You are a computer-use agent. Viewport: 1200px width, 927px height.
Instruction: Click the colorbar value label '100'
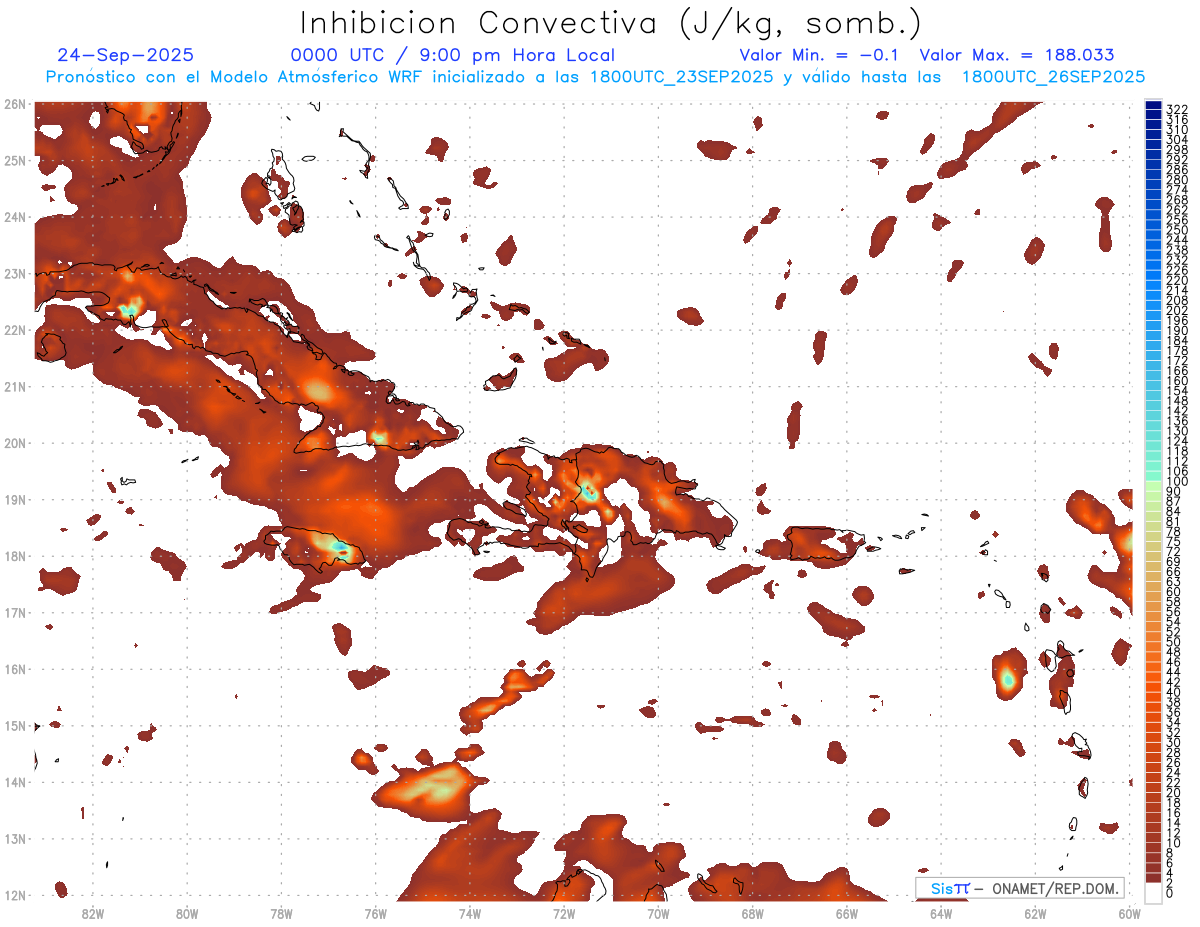pos(1176,483)
